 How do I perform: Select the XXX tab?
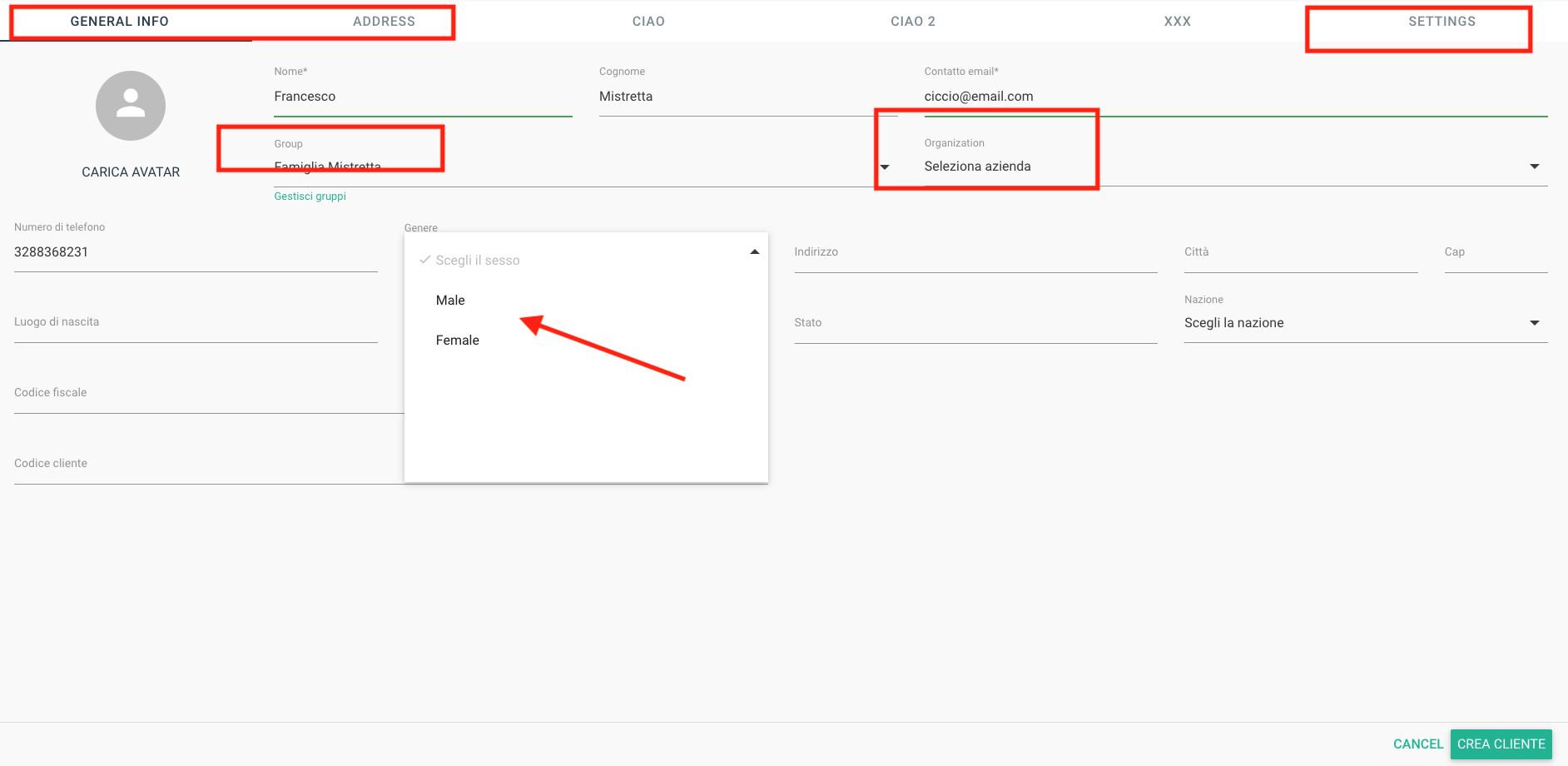pos(1177,22)
